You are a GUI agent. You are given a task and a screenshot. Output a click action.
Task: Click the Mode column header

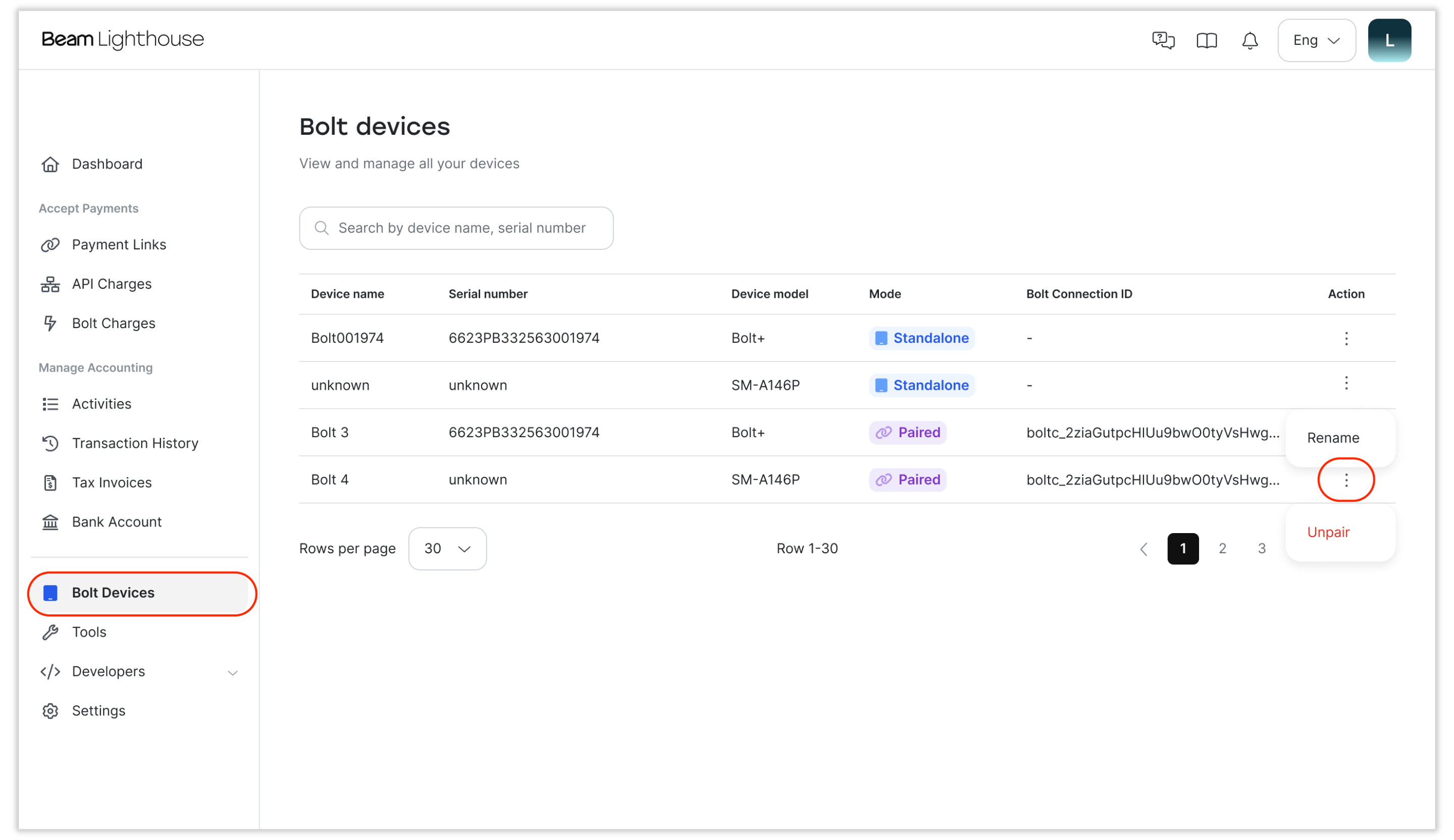885,294
